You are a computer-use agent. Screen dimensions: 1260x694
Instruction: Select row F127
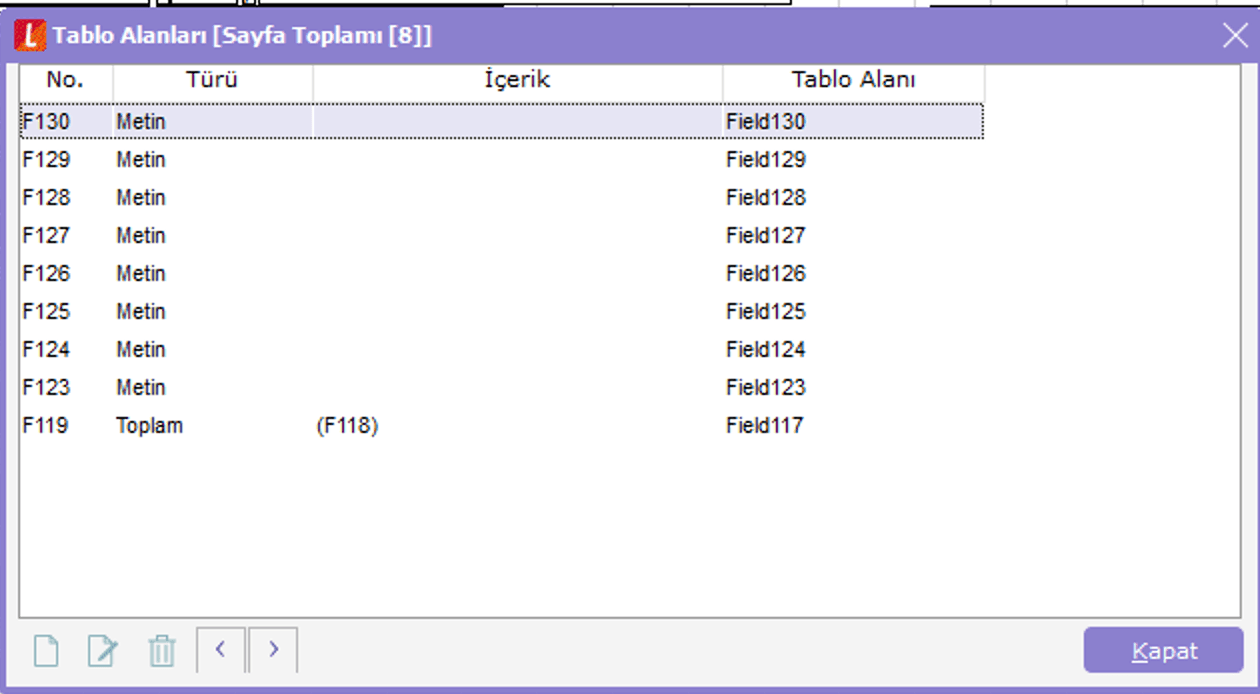502,235
